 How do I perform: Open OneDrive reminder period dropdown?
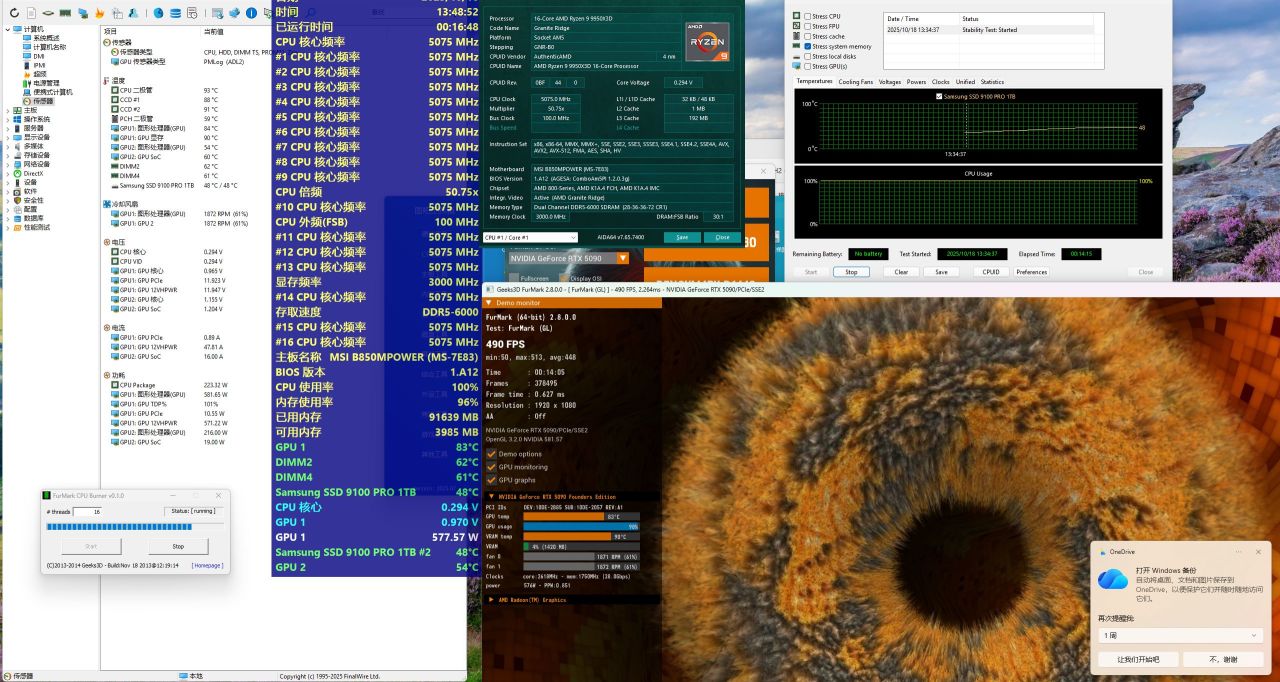coord(1180,635)
